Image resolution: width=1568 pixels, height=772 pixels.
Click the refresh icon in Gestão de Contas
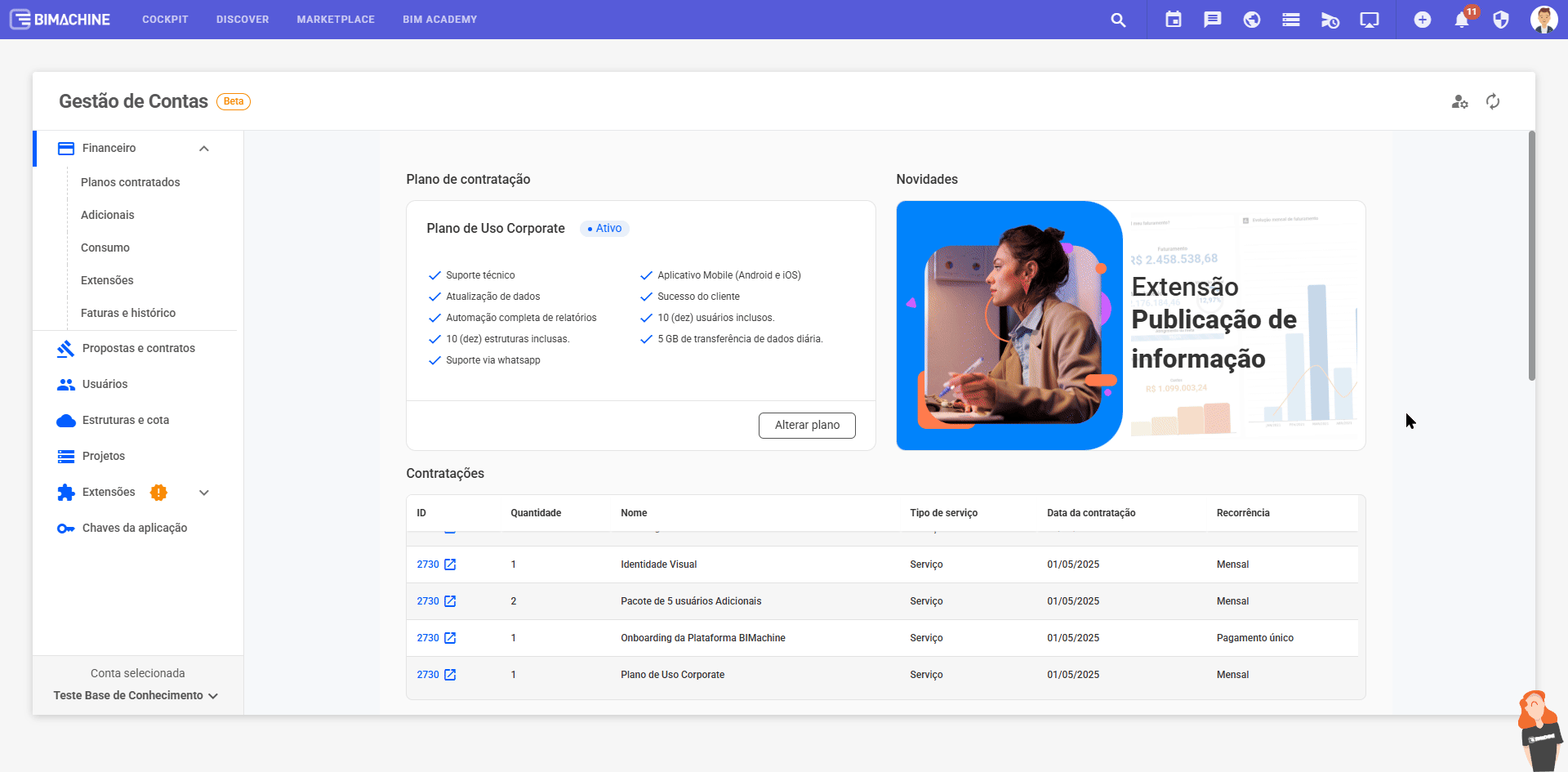click(1492, 101)
